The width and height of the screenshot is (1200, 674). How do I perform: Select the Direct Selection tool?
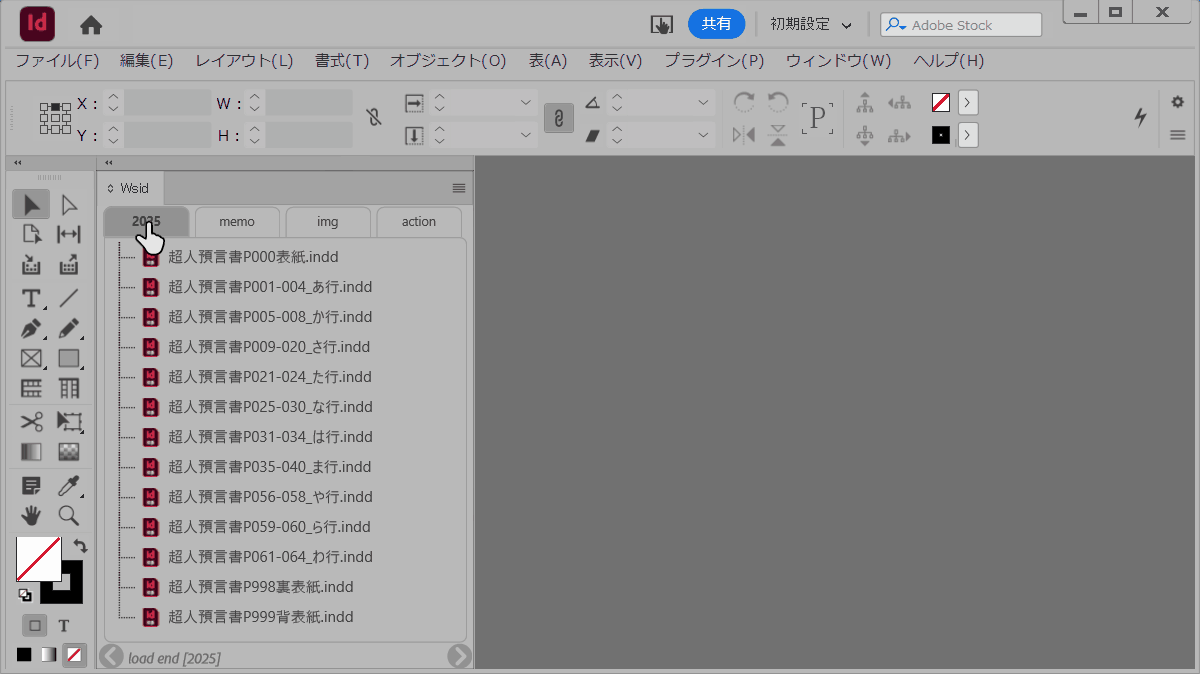(x=68, y=205)
